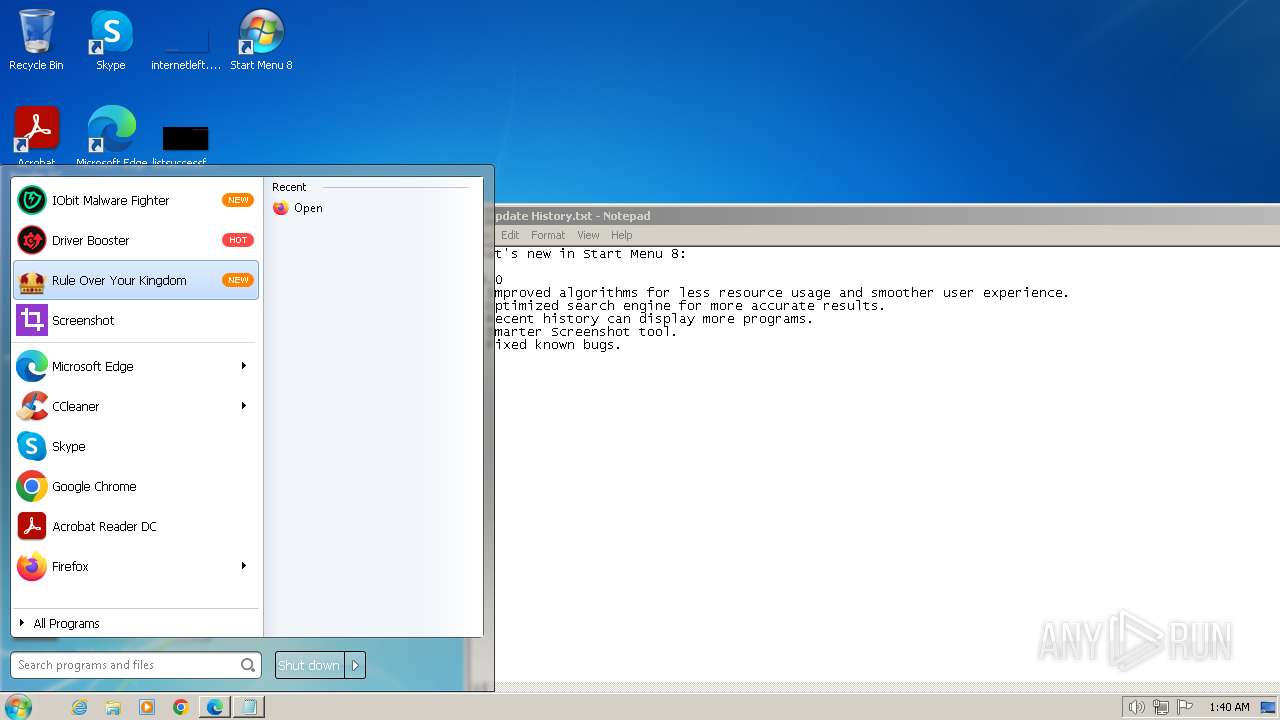Click the 1:40 AM clock
The width and height of the screenshot is (1280, 720).
pos(1229,707)
